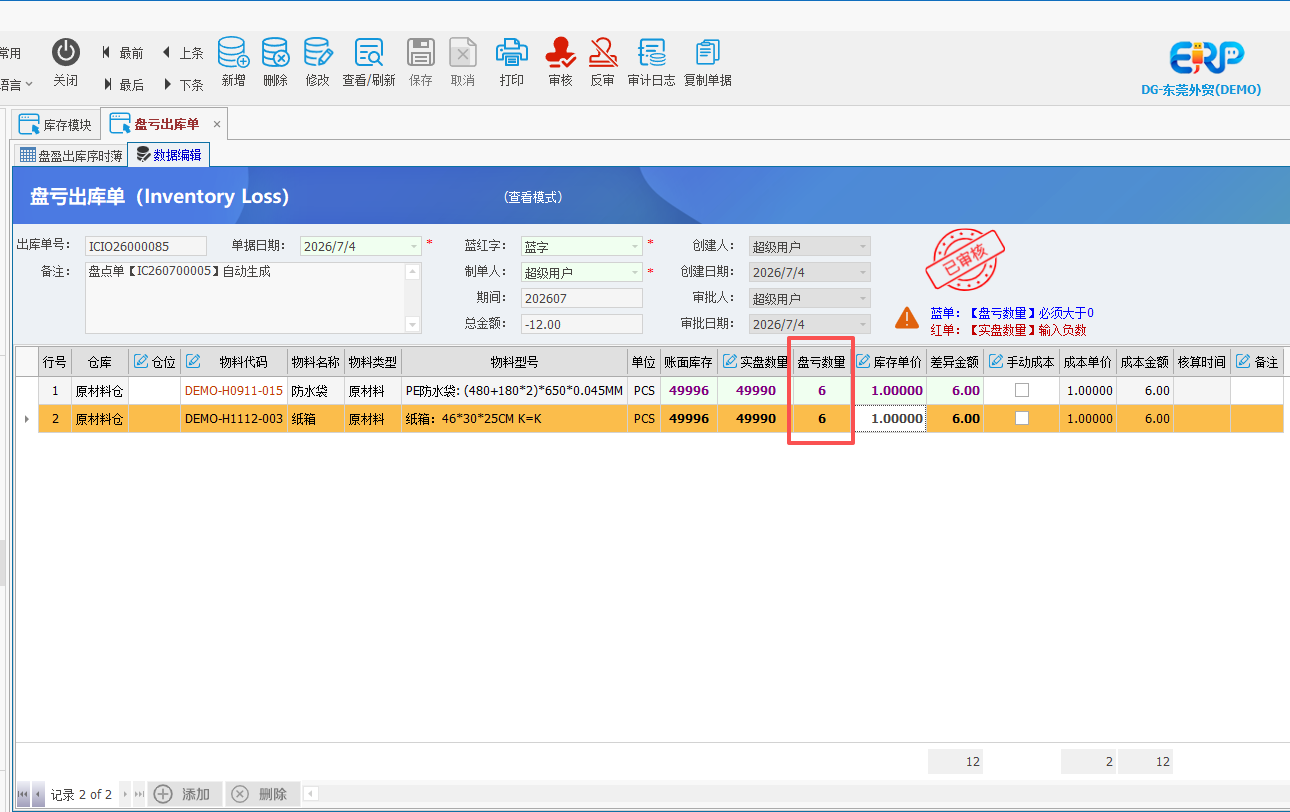The image size is (1290, 812).
Task: Click the 删除 database delete icon
Action: 275,52
